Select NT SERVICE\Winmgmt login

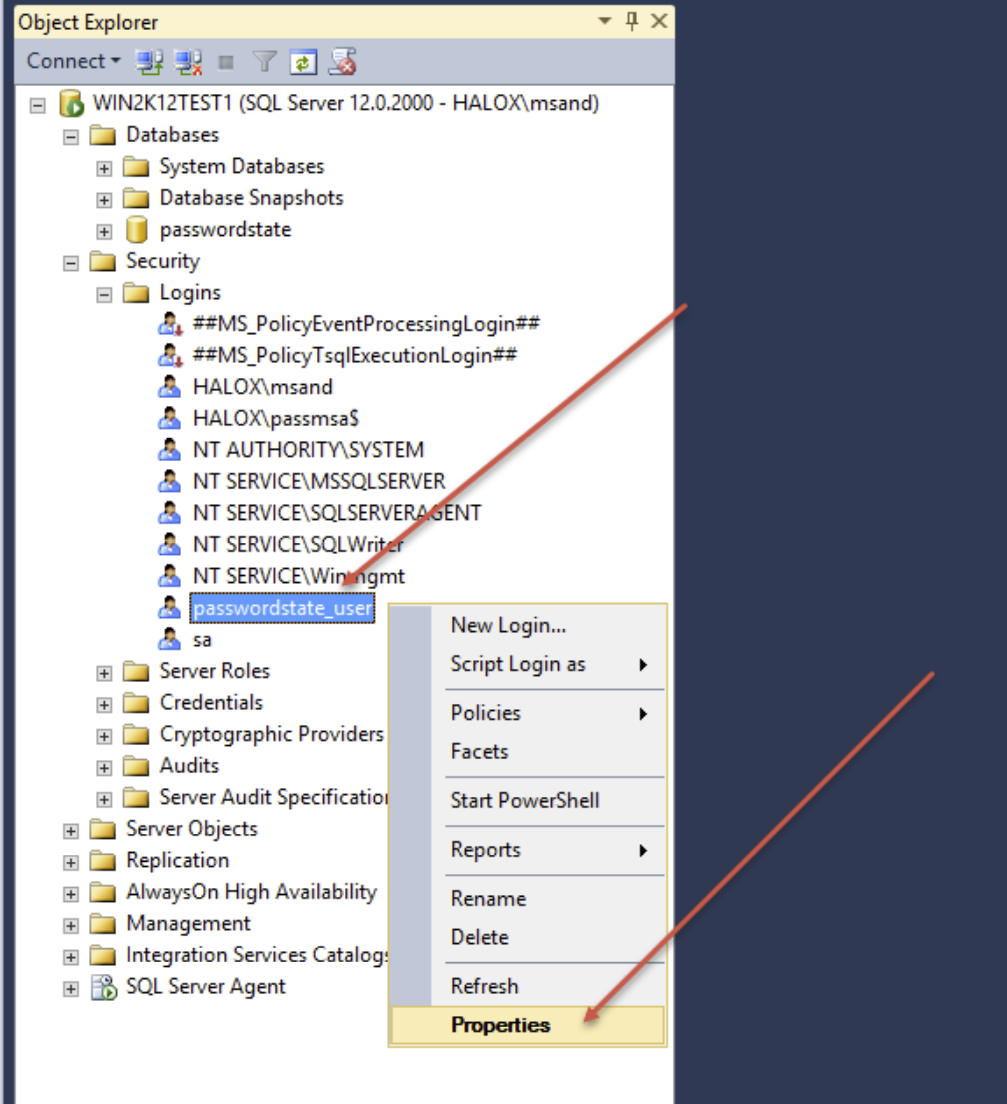(x=299, y=576)
